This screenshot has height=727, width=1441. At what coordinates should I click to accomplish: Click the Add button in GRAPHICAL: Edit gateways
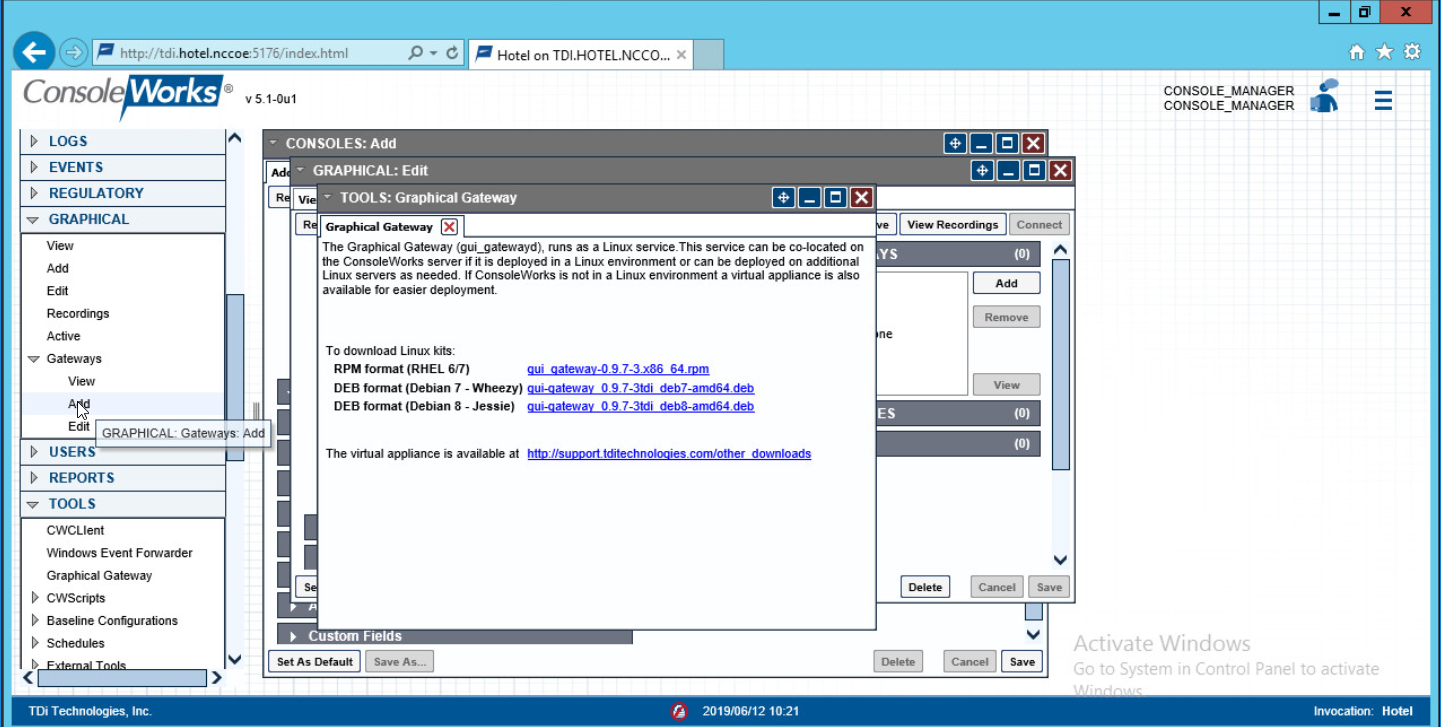pyautogui.click(x=1006, y=283)
